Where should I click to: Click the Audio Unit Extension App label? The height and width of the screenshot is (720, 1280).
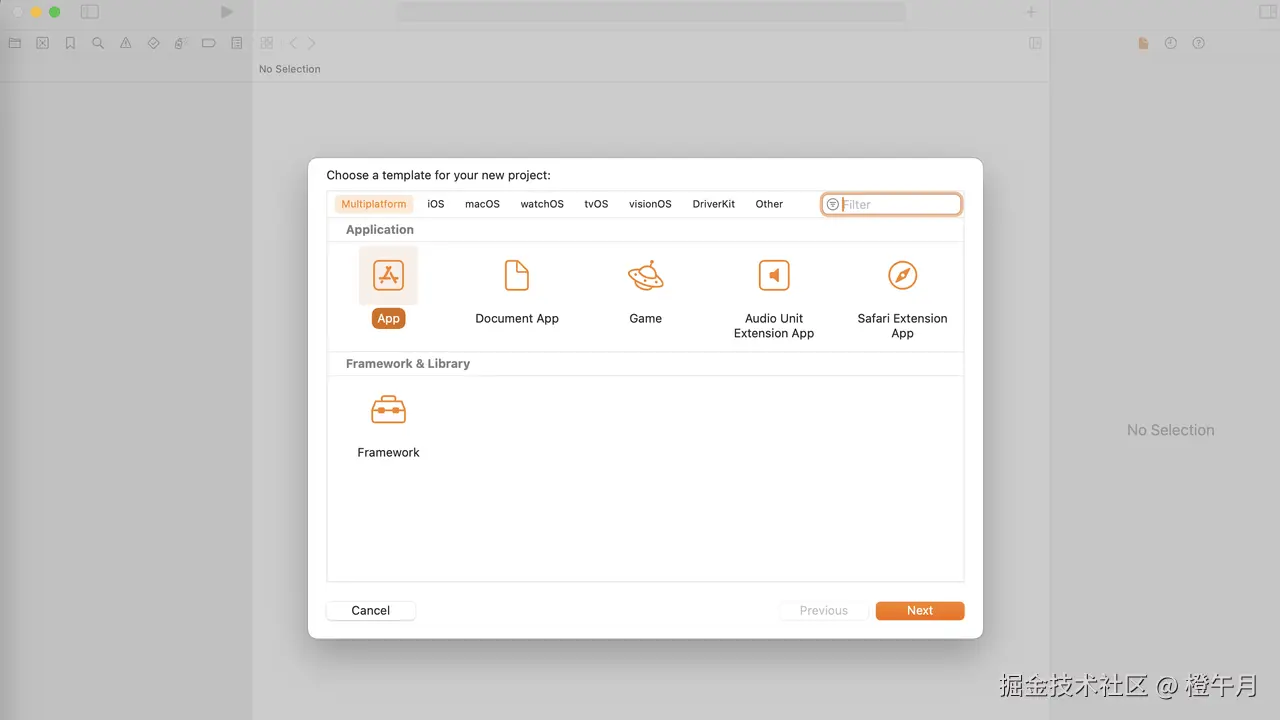tap(774, 326)
